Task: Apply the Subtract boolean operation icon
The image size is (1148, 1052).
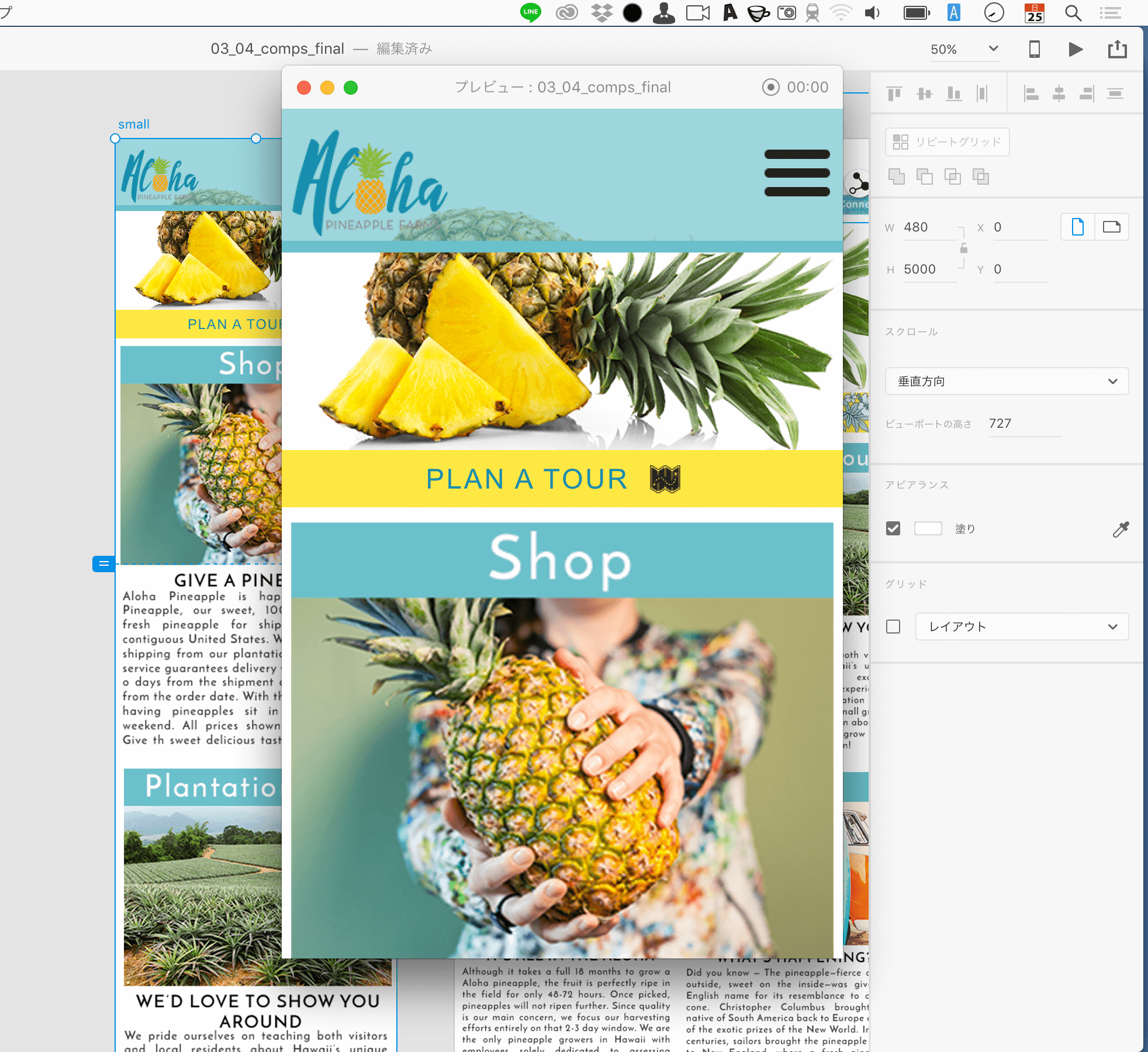Action: point(924,177)
